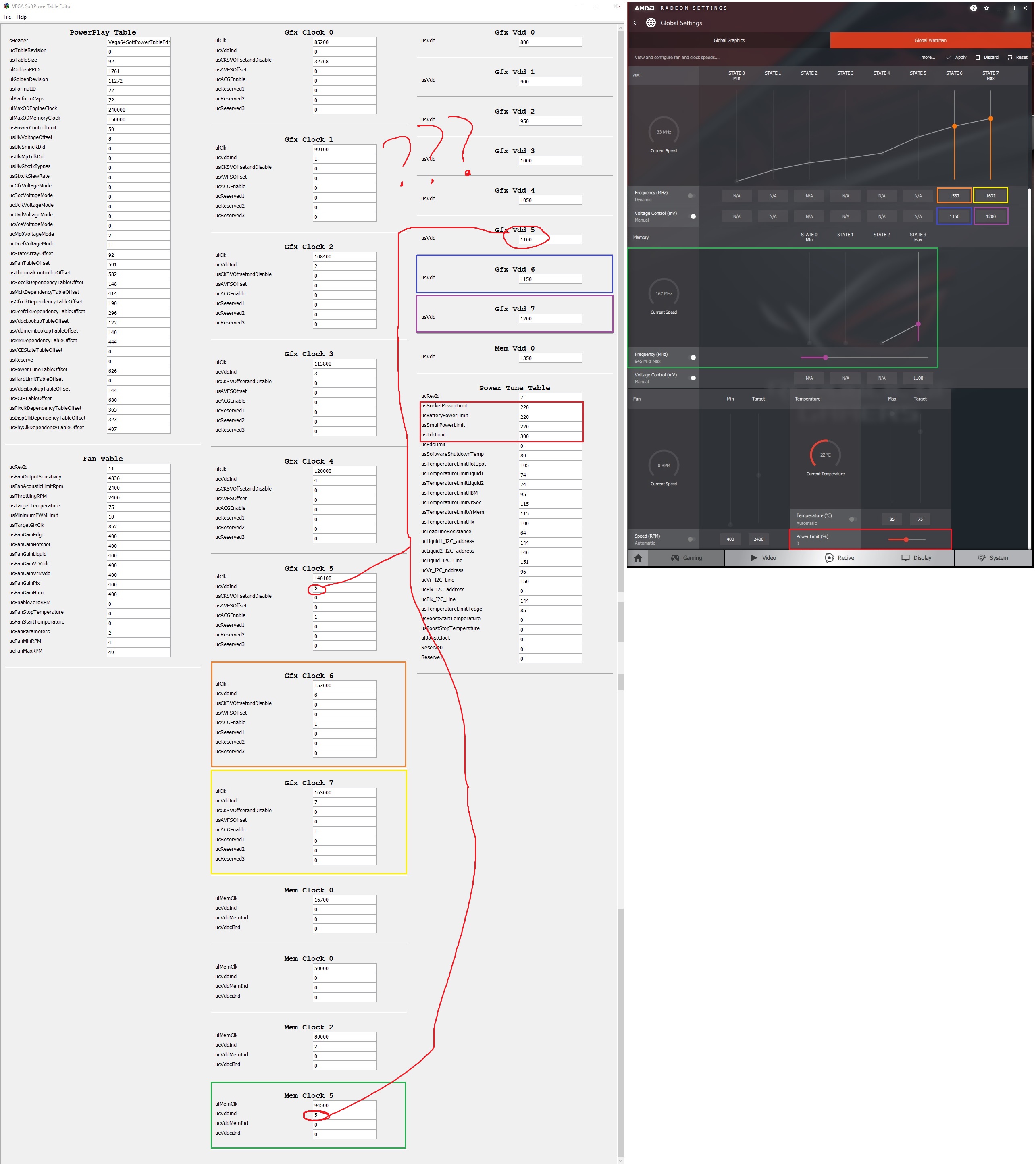This screenshot has width=1036, height=1164.
Task: Open the File menu
Action: [7, 17]
